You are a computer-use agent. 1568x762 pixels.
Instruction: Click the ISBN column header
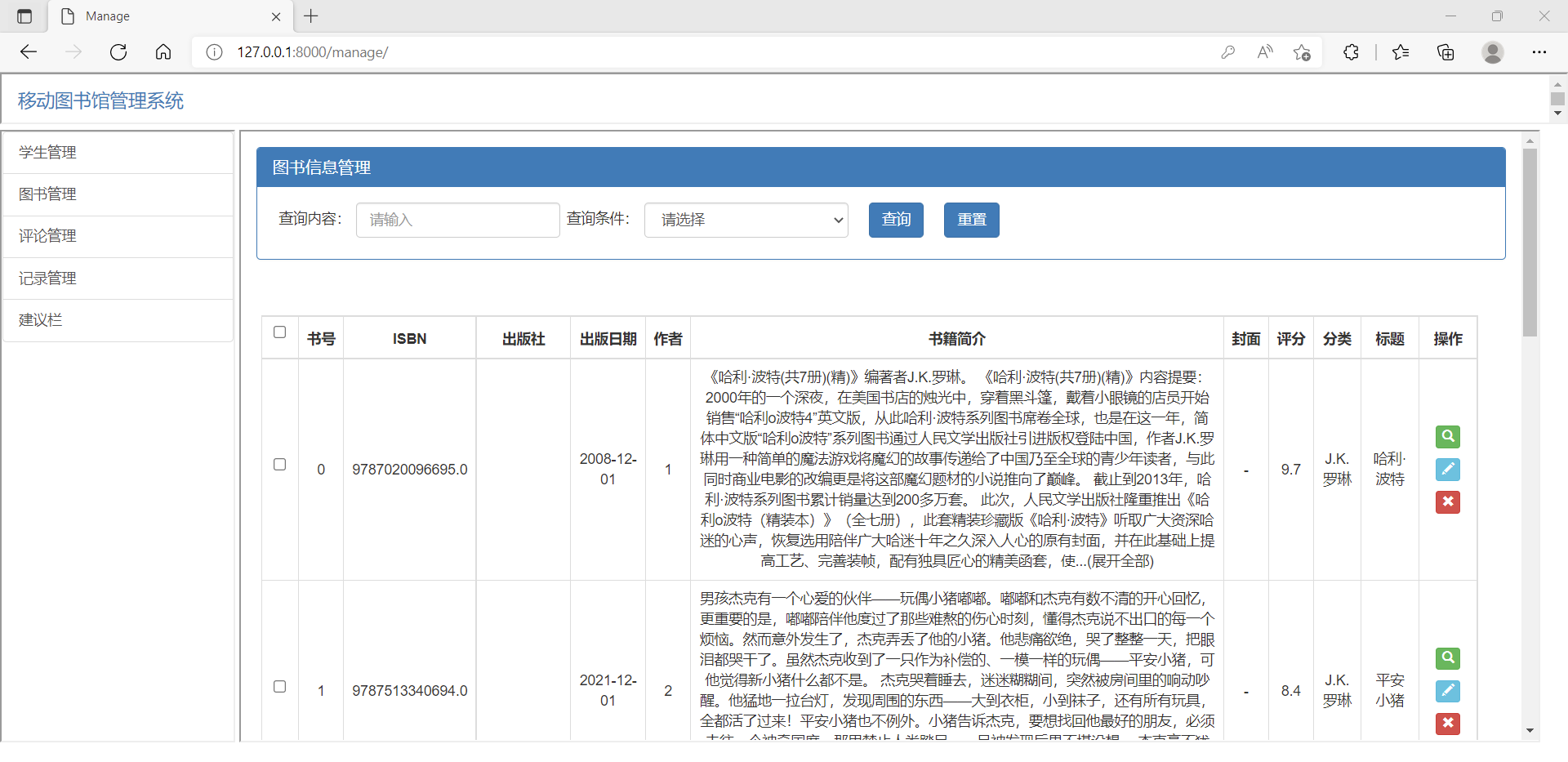pyautogui.click(x=409, y=339)
